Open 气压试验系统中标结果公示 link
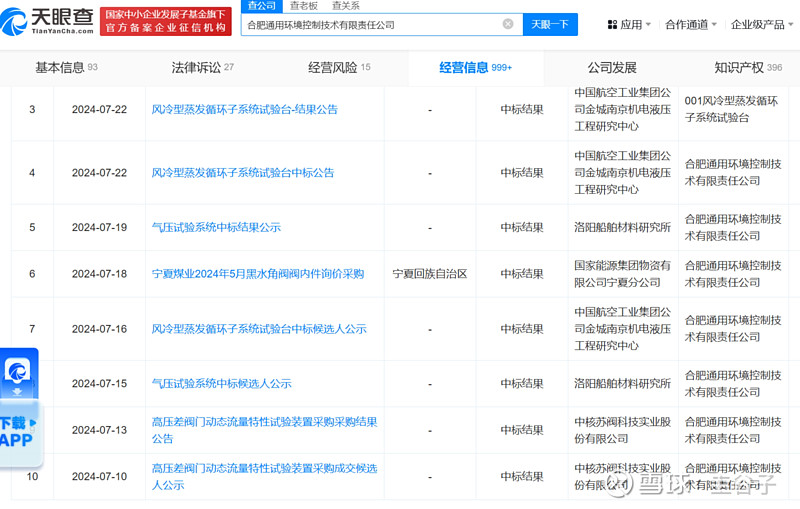 coord(216,227)
